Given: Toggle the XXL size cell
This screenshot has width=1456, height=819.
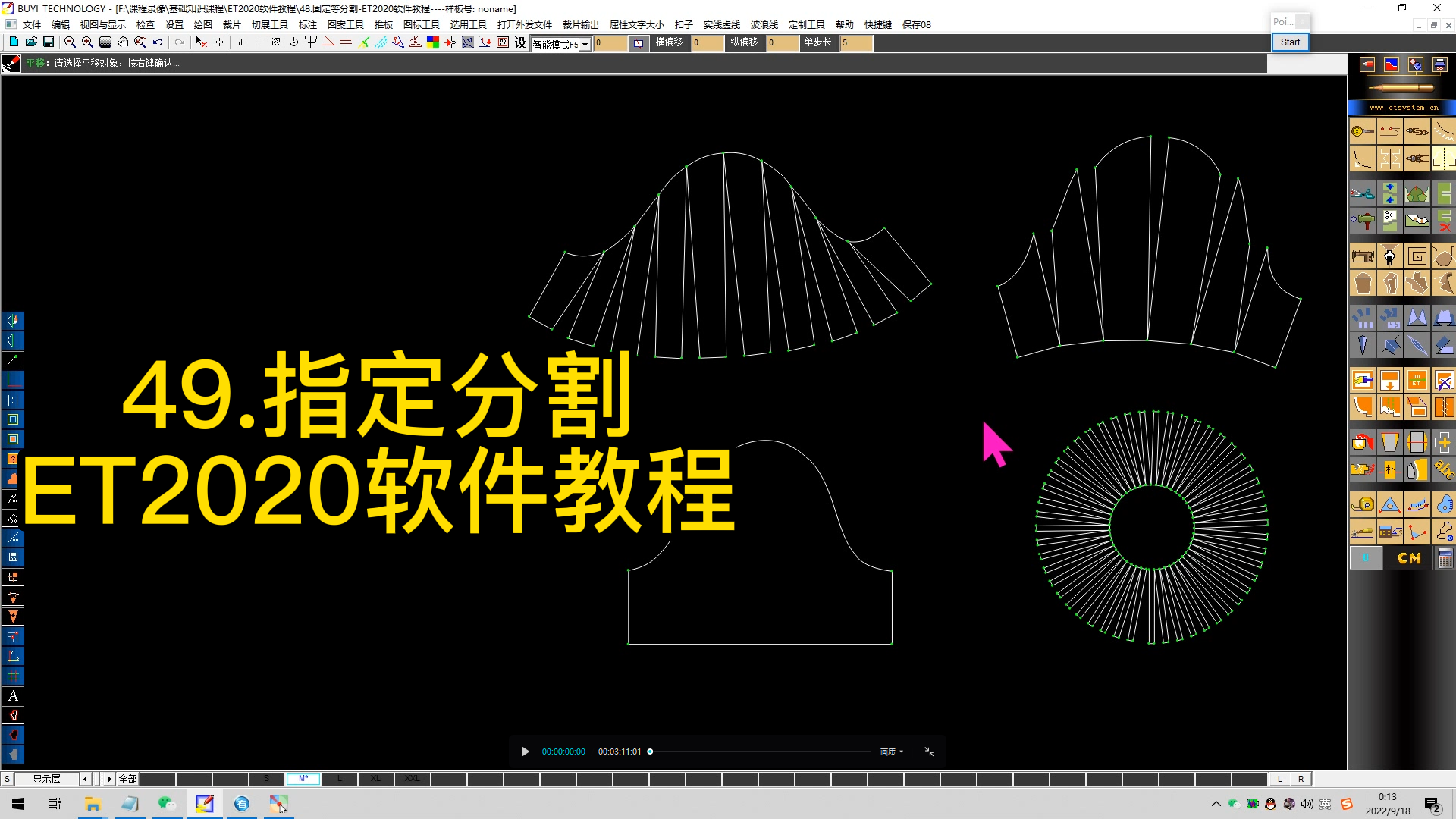Looking at the screenshot, I should [412, 779].
